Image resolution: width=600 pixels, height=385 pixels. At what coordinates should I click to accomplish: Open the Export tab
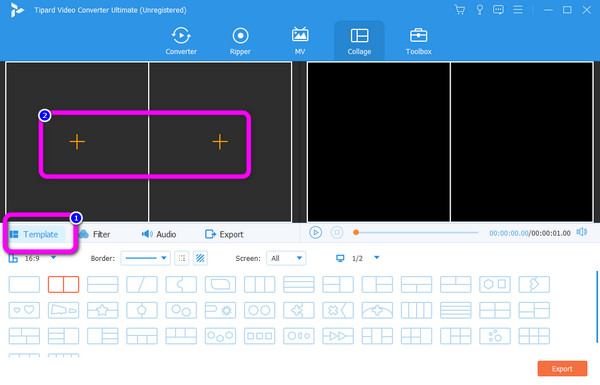point(224,234)
